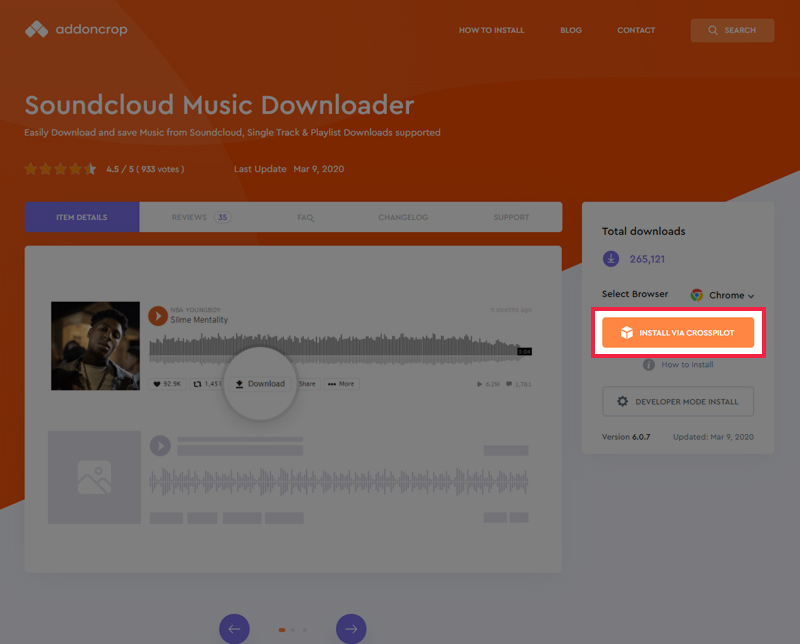Click the placeholder image thumbnail
Screen dimensions: 800x644
[94, 477]
